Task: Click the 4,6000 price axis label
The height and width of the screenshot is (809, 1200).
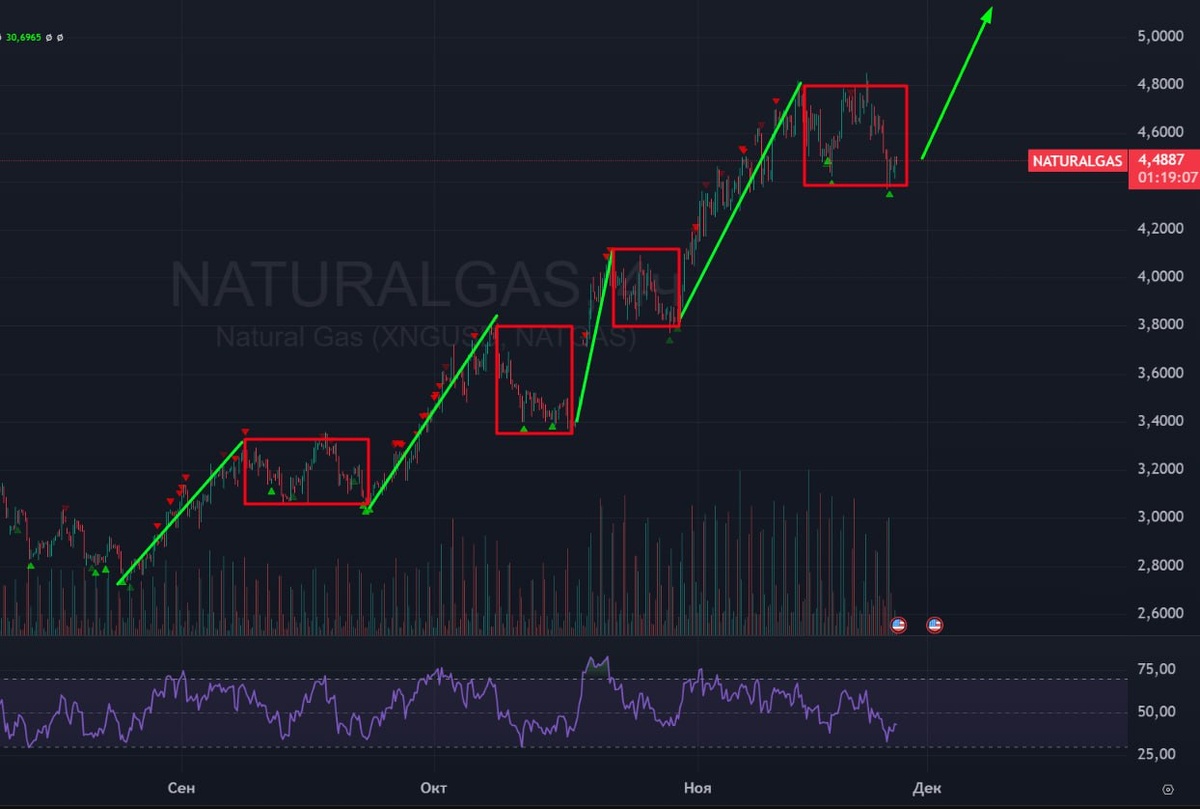Action: (1161, 132)
